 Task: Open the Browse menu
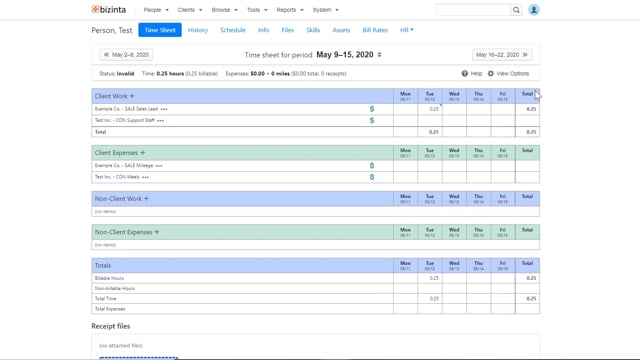224,10
